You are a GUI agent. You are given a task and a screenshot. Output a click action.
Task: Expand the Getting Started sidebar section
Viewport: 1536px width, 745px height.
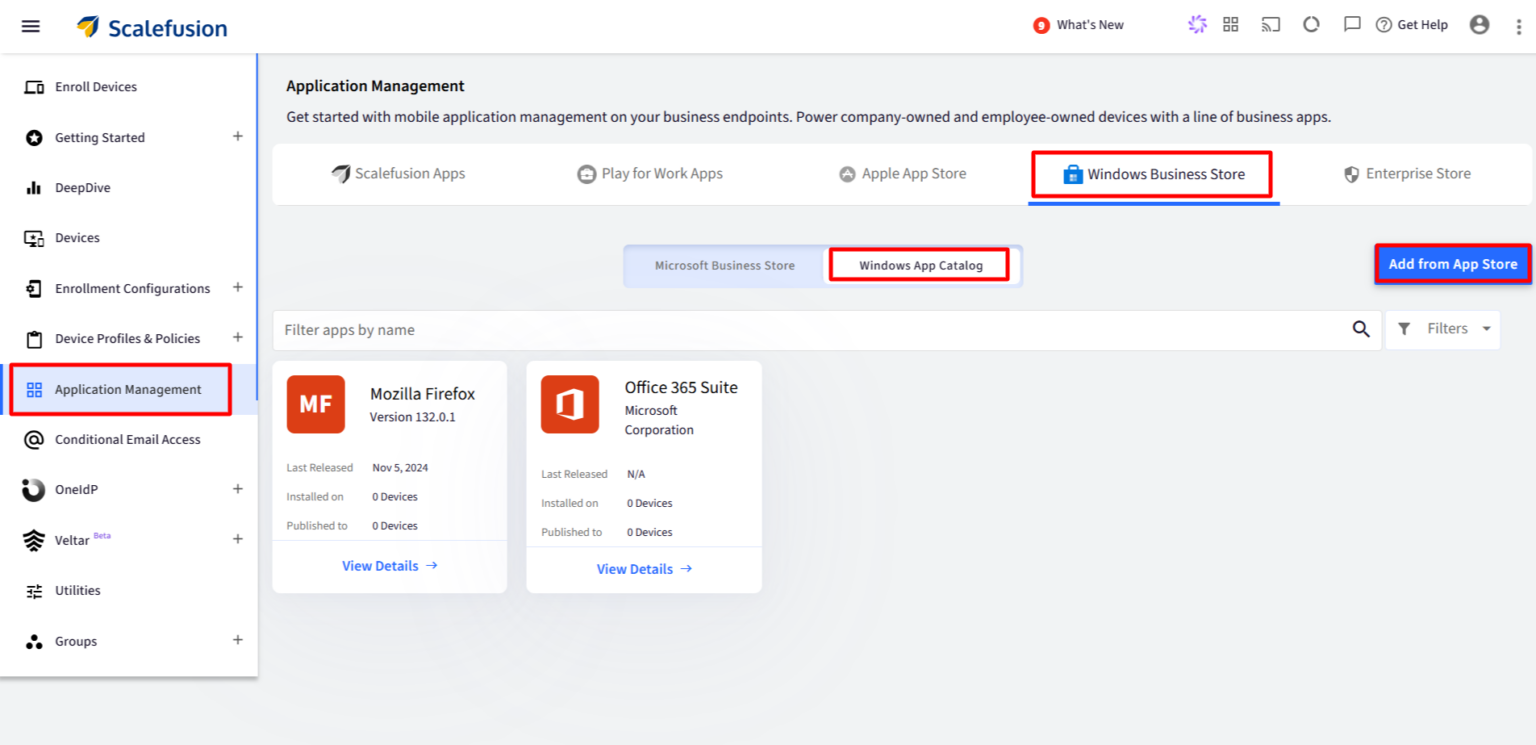click(238, 137)
